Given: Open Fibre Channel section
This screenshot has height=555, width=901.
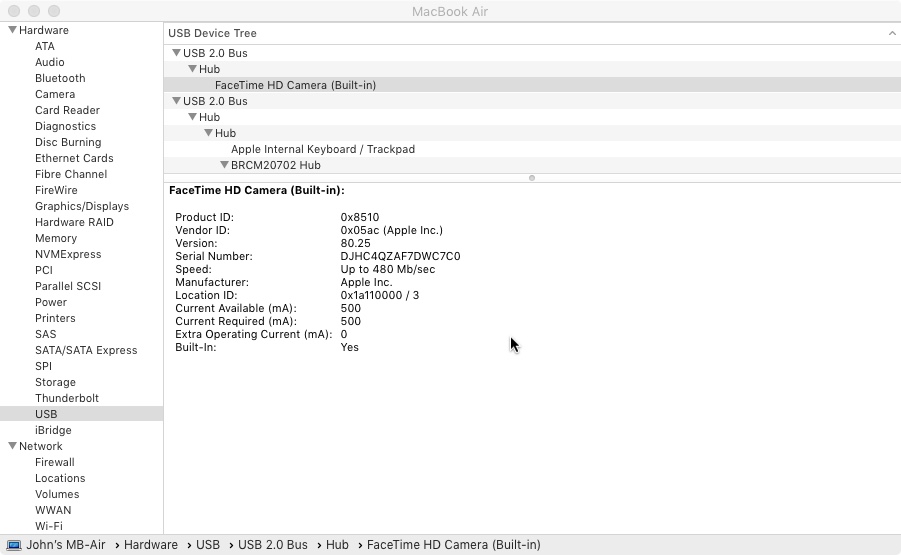Looking at the screenshot, I should 71,174.
